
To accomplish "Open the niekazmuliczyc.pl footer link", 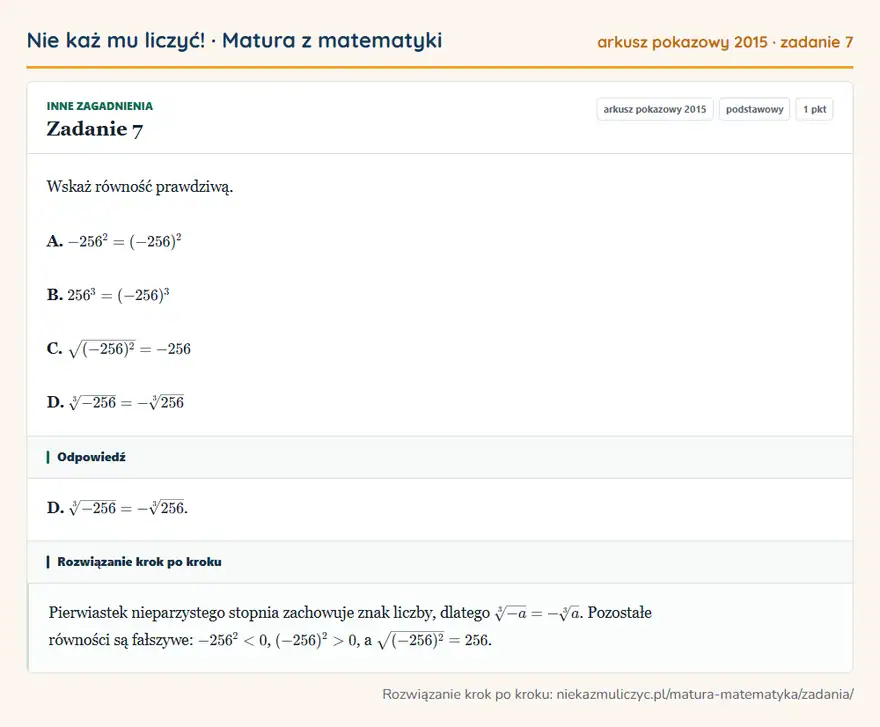I will (705, 694).
